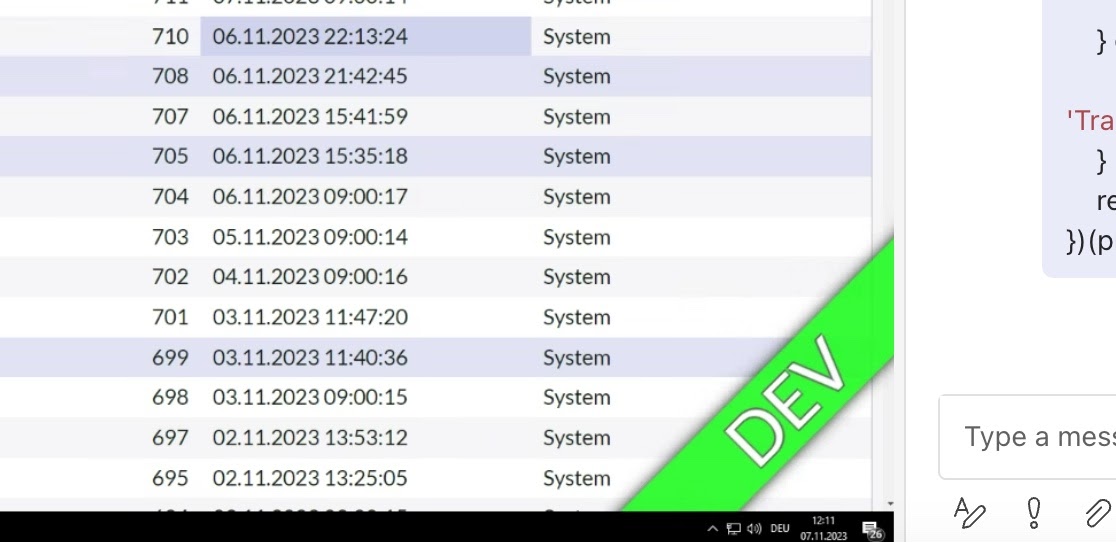Select row number 698
The width and height of the screenshot is (1116, 542).
coord(170,397)
